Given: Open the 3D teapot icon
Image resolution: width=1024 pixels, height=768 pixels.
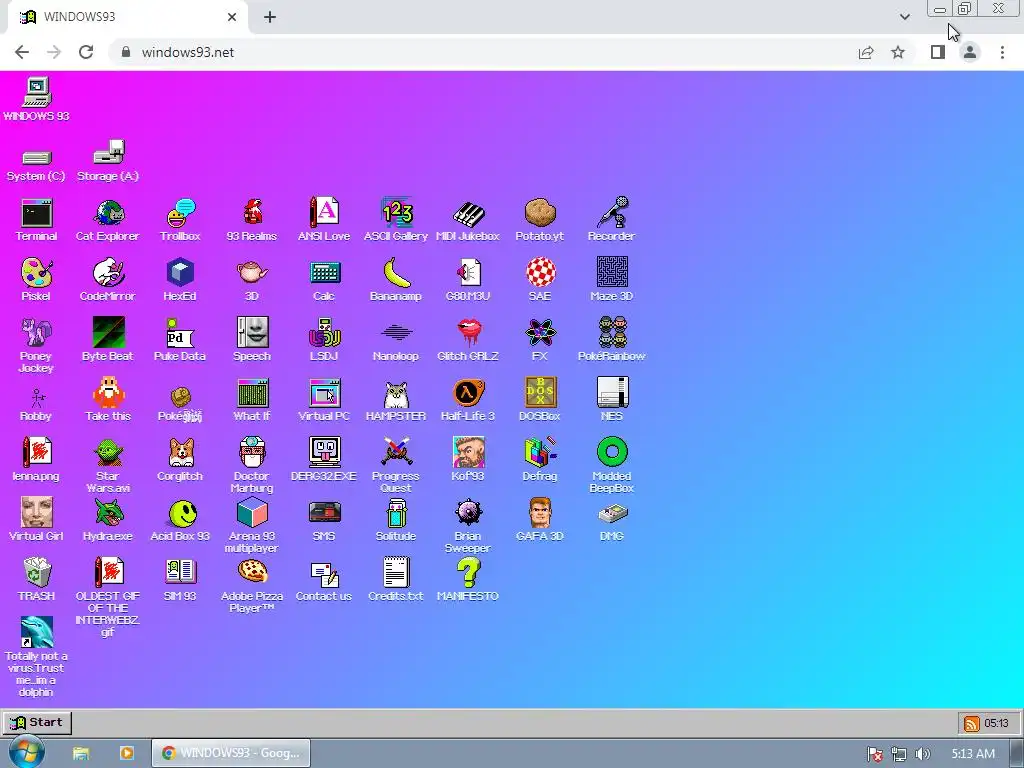Looking at the screenshot, I should click(252, 280).
